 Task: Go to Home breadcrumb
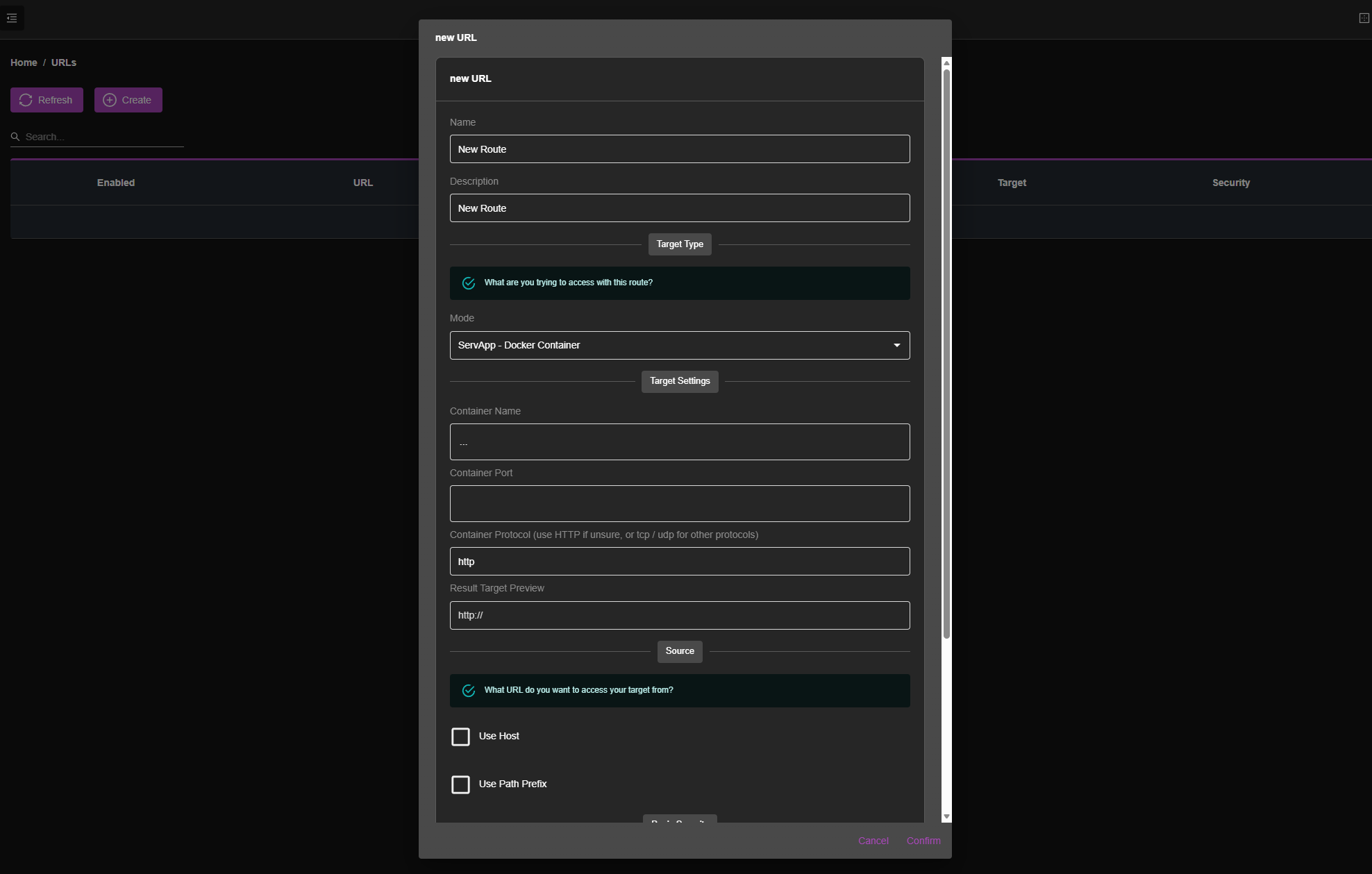click(24, 62)
